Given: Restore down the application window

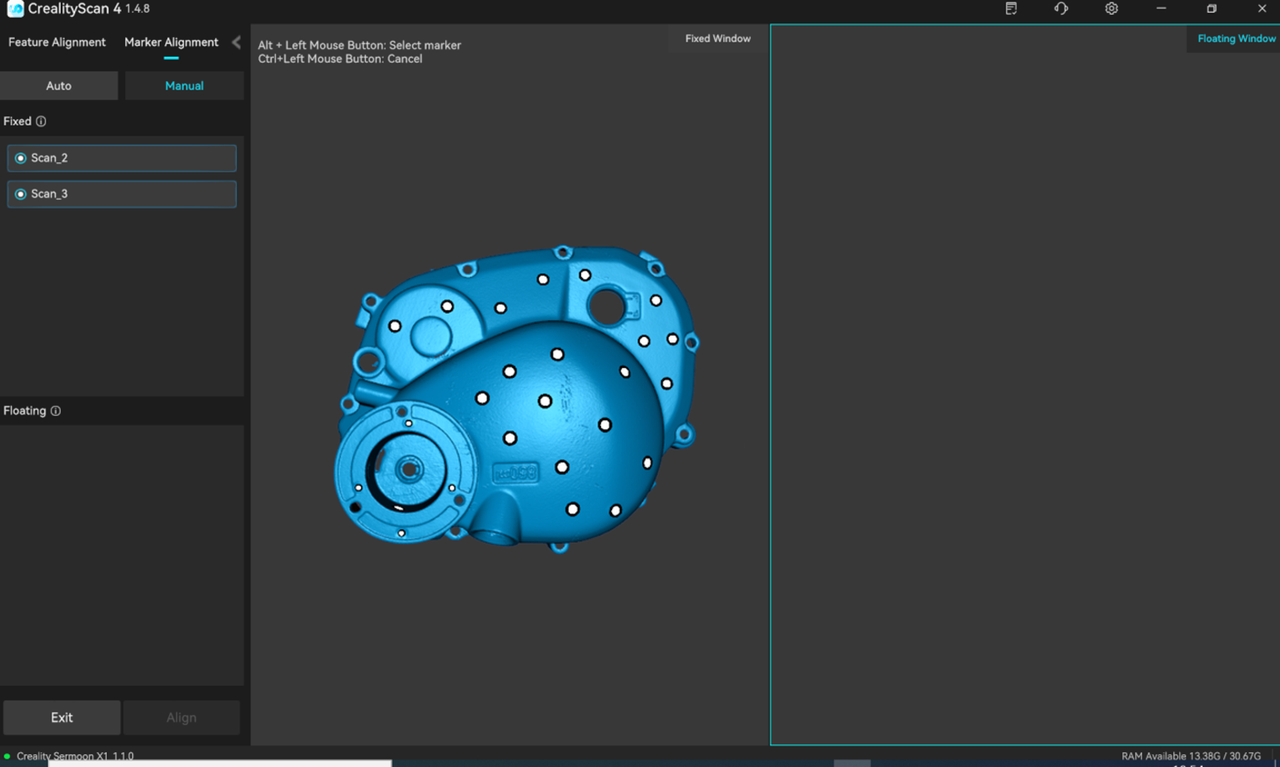Looking at the screenshot, I should coord(1211,9).
